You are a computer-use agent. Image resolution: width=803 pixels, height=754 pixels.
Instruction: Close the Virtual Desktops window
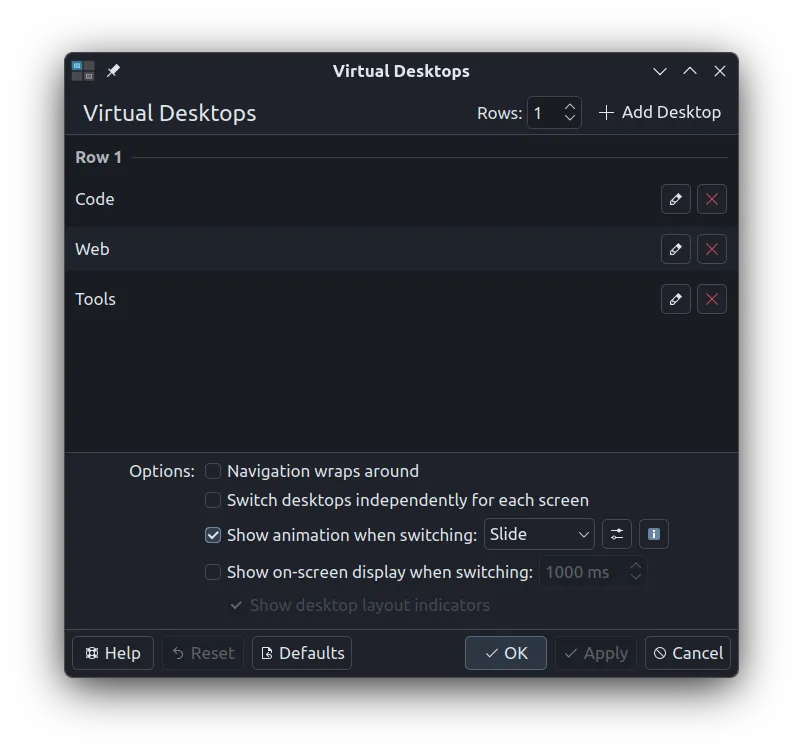click(x=720, y=71)
